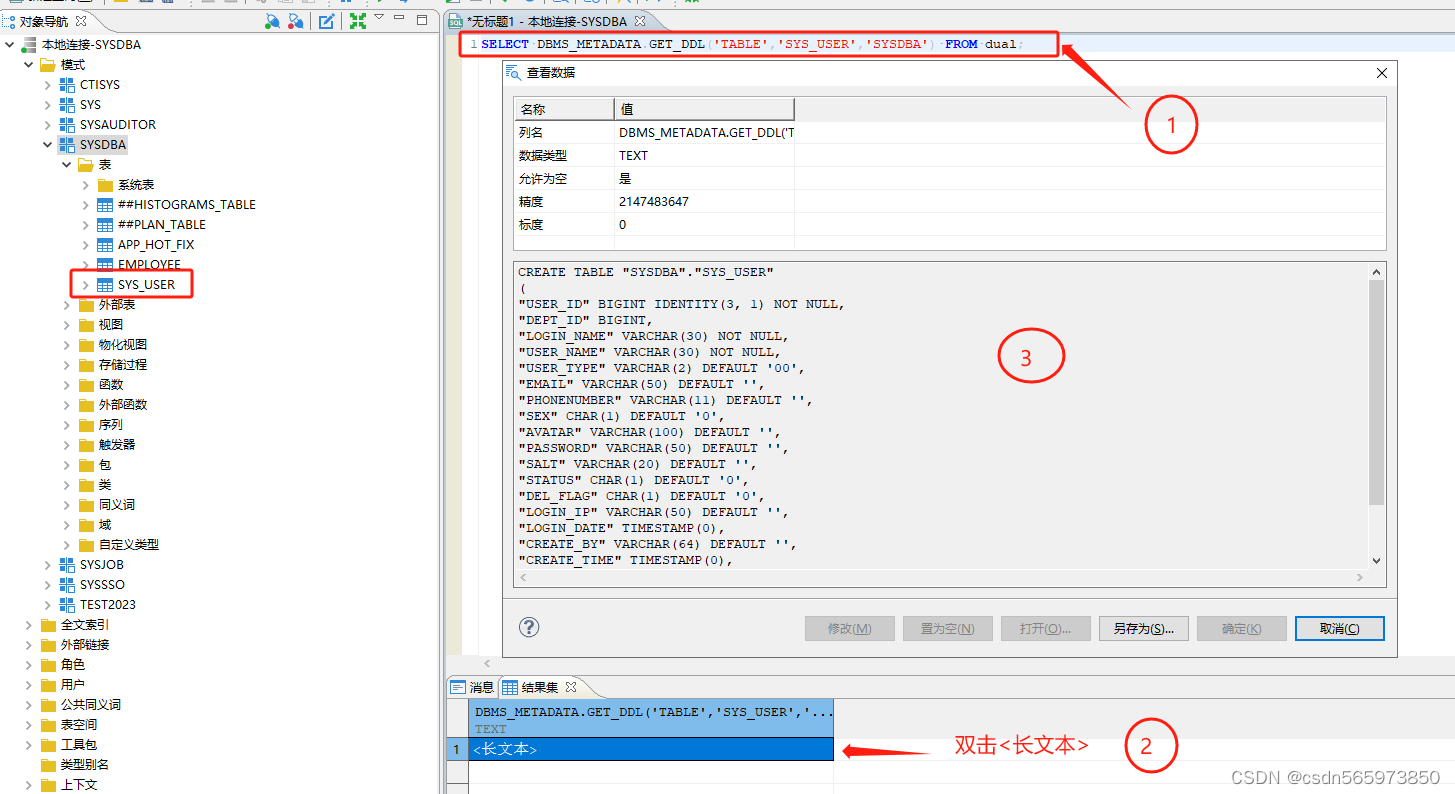Select the <长文本> cell in the result set
This screenshot has height=794, width=1455.
pos(504,748)
